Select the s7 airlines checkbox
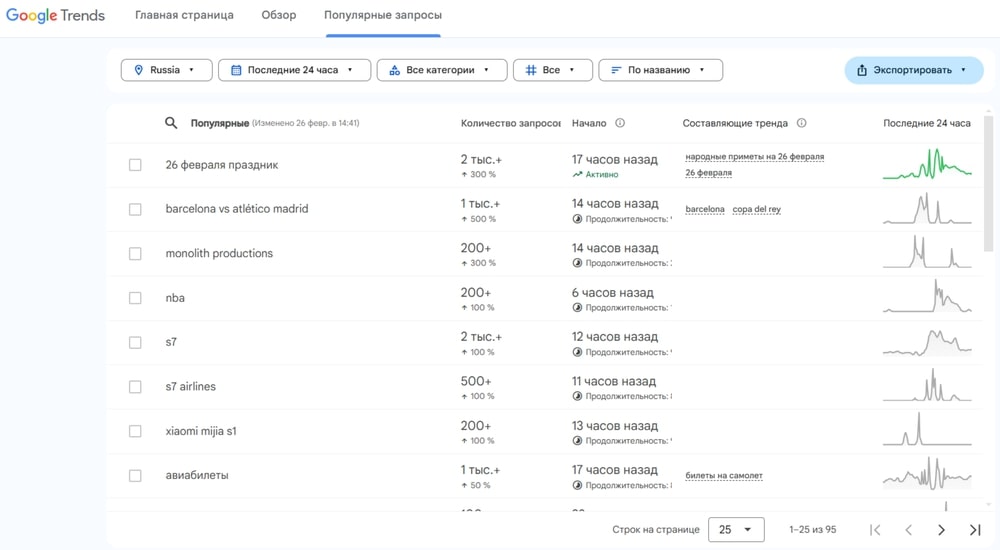Viewport: 1000px width, 550px height. (x=135, y=387)
